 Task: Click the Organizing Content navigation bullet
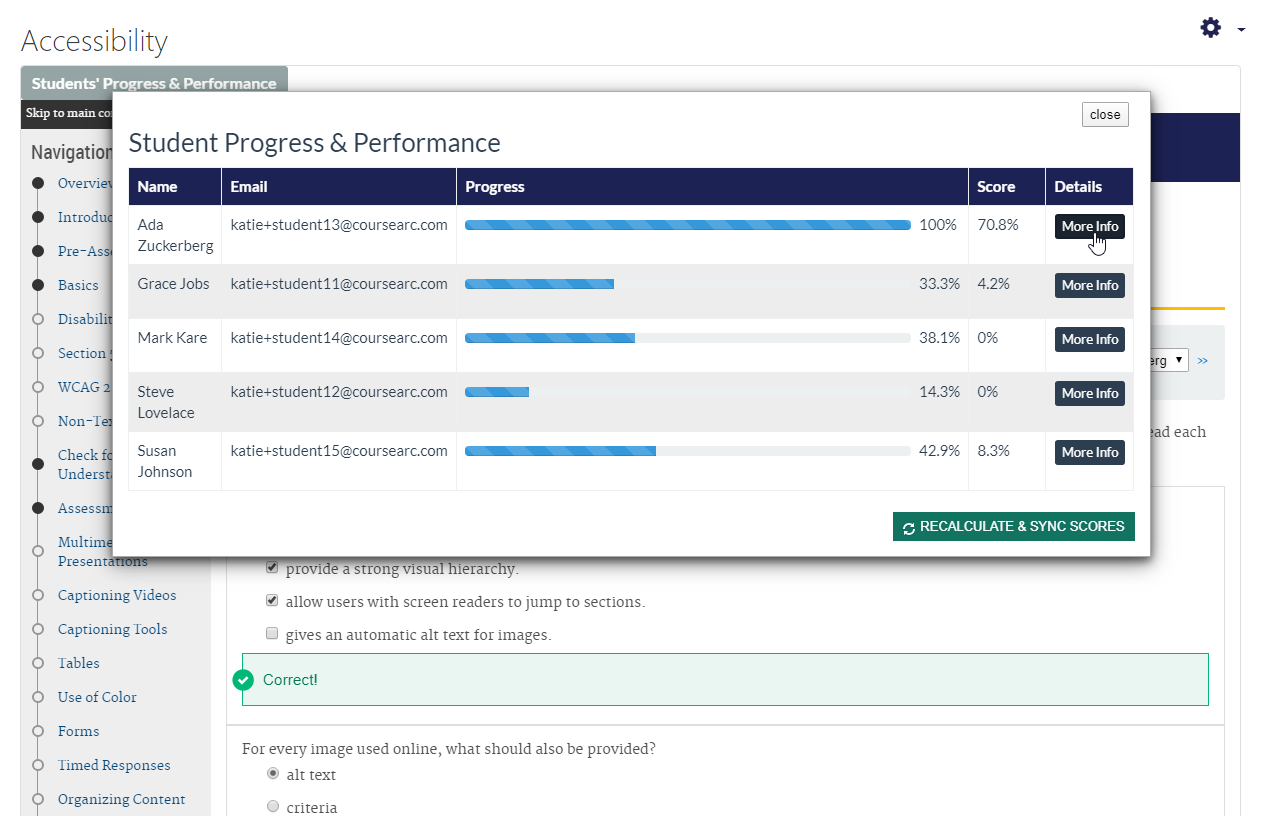pyautogui.click(x=38, y=799)
